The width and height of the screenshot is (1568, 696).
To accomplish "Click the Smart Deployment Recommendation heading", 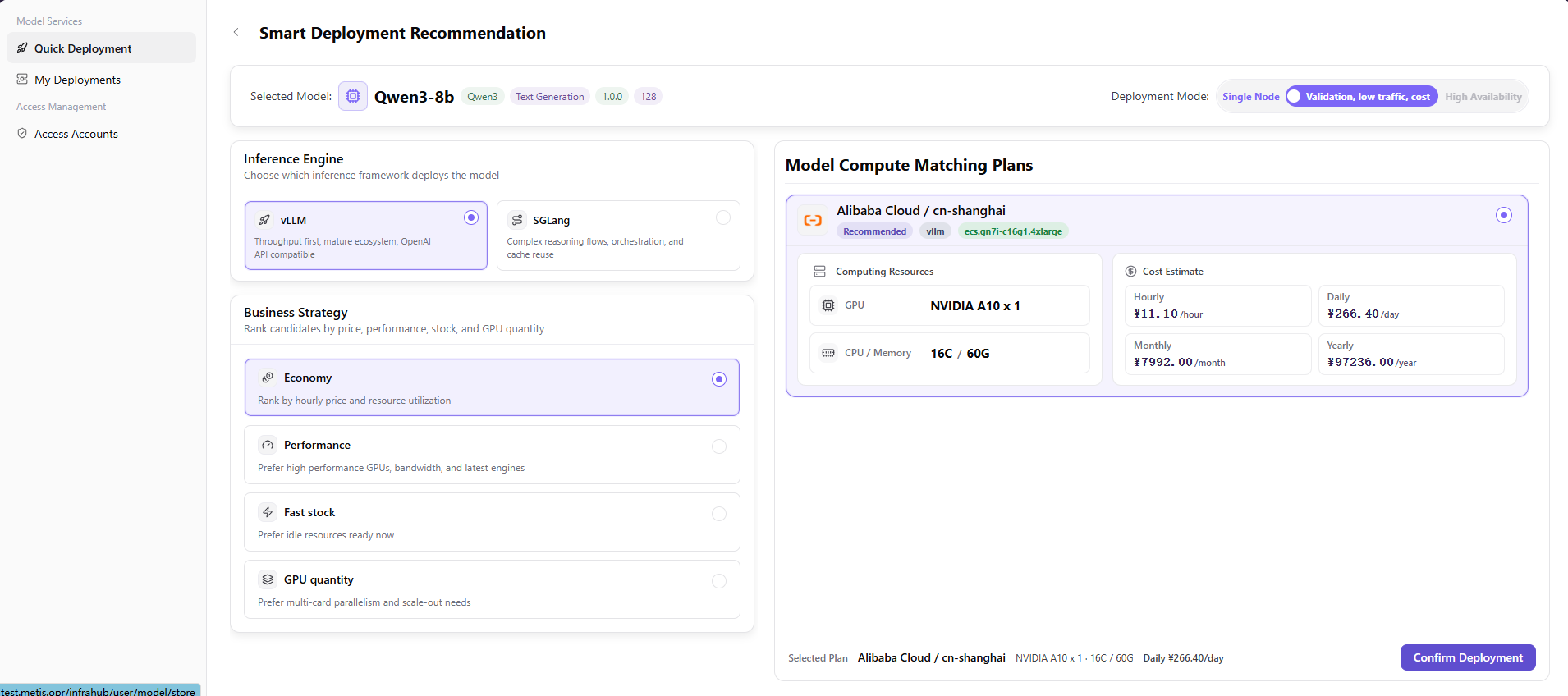I will [x=402, y=33].
